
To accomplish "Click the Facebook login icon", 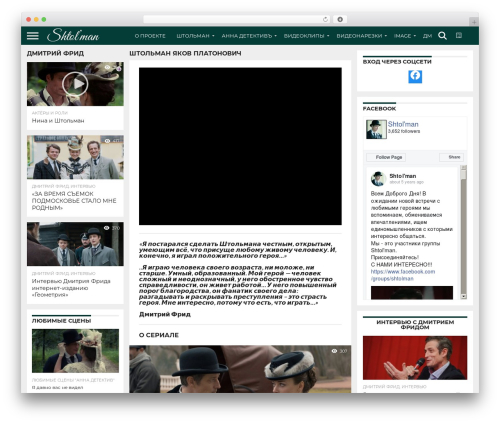I will click(x=415, y=76).
